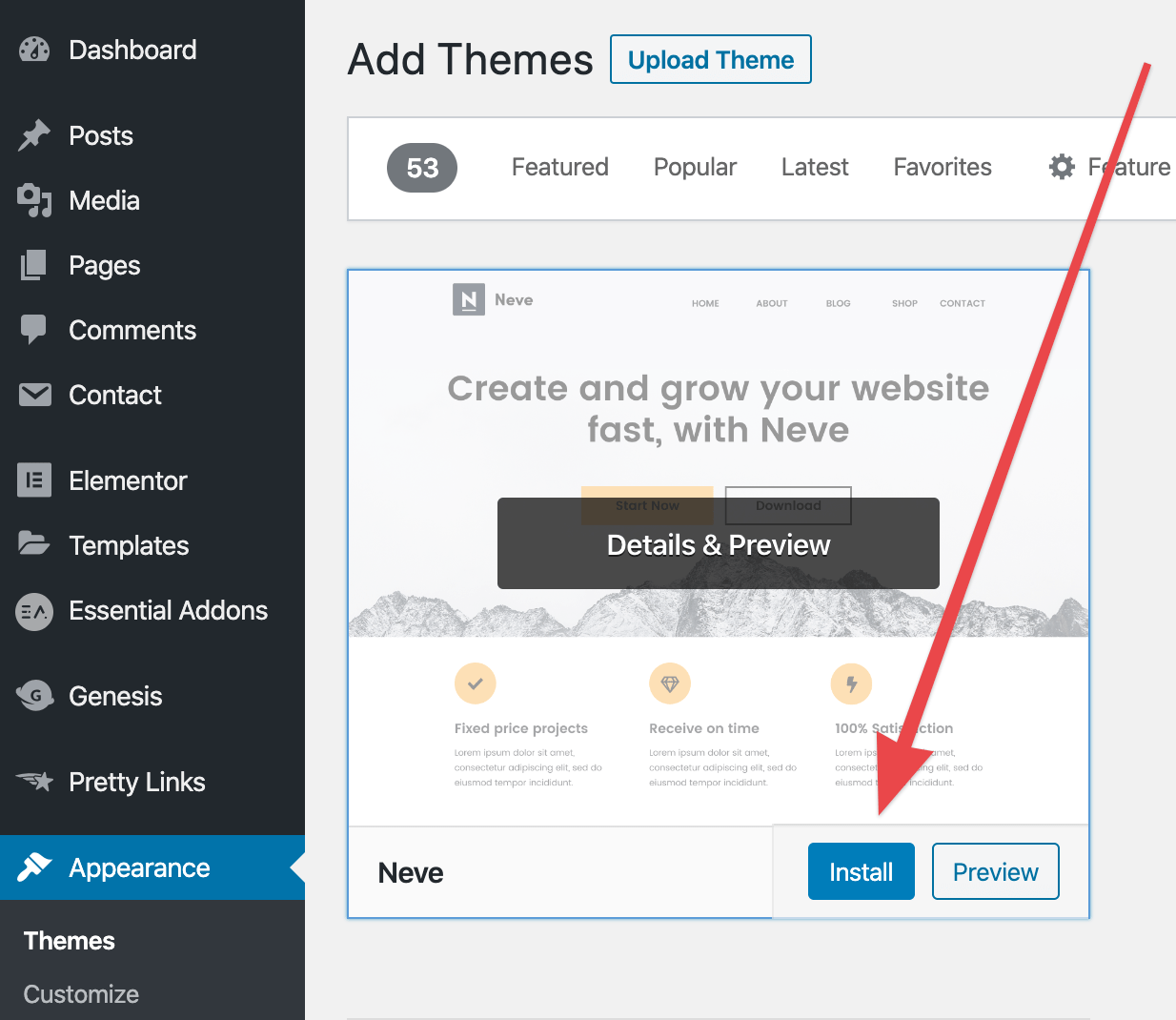Screen dimensions: 1176x1020
Task: Open Media via its camera icon
Action: pos(34,200)
